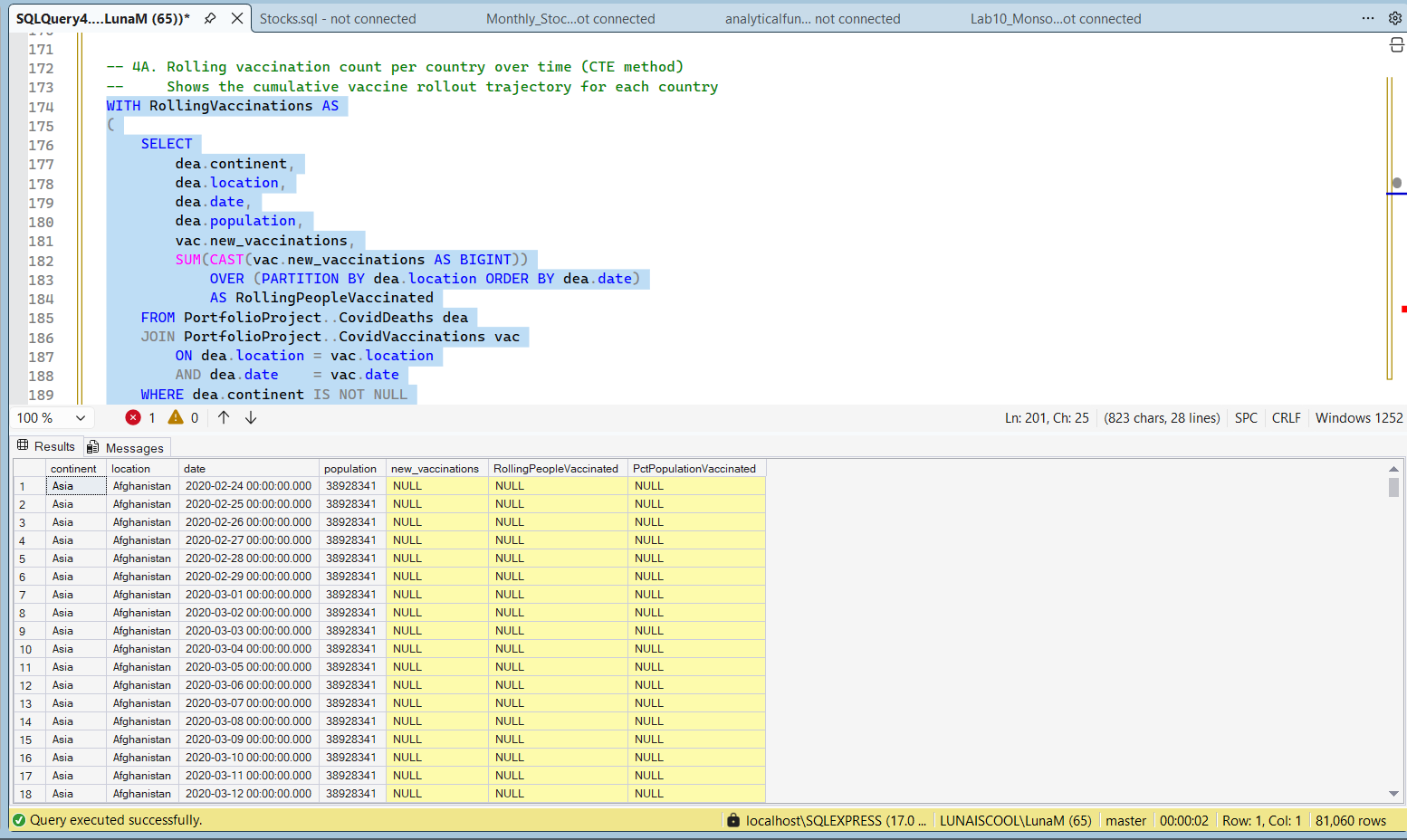Click the RollingPeopleVaccinated column header
The image size is (1407, 840).
point(556,469)
